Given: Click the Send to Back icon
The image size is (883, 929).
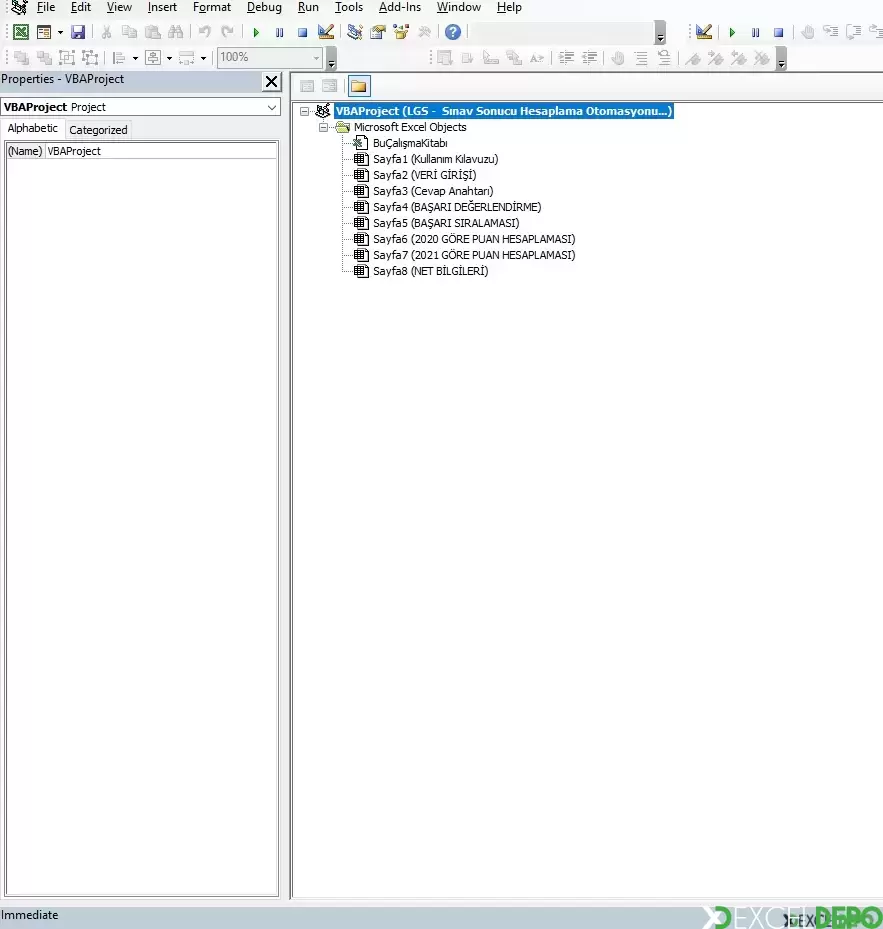Looking at the screenshot, I should [44, 57].
